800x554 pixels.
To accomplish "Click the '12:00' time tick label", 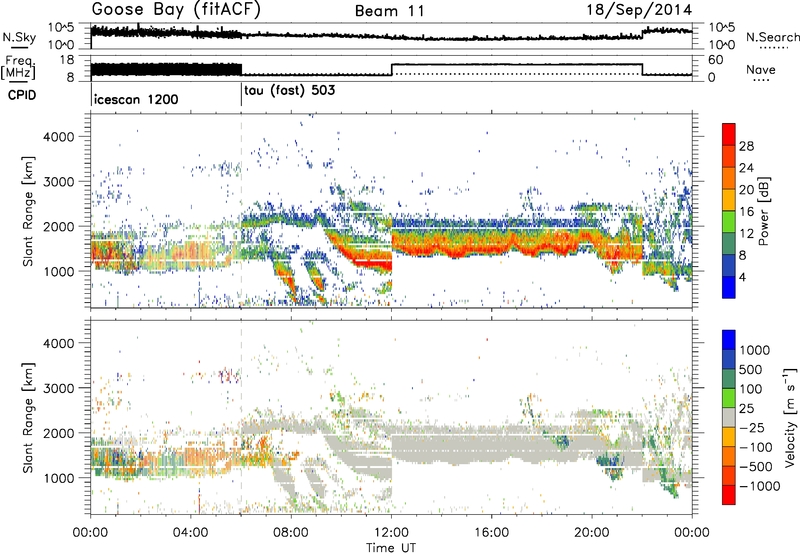I will tap(391, 533).
